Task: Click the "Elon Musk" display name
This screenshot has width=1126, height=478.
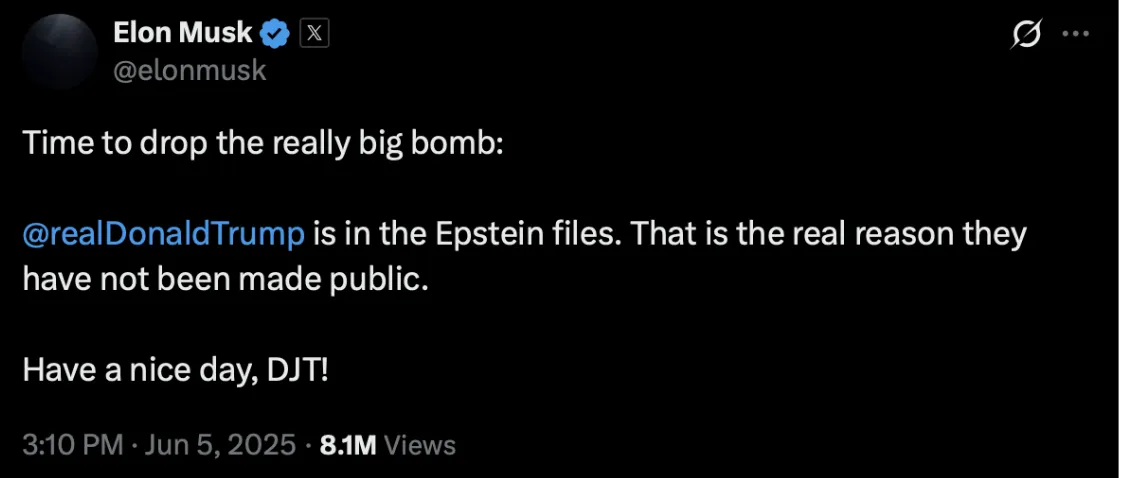Action: [183, 35]
